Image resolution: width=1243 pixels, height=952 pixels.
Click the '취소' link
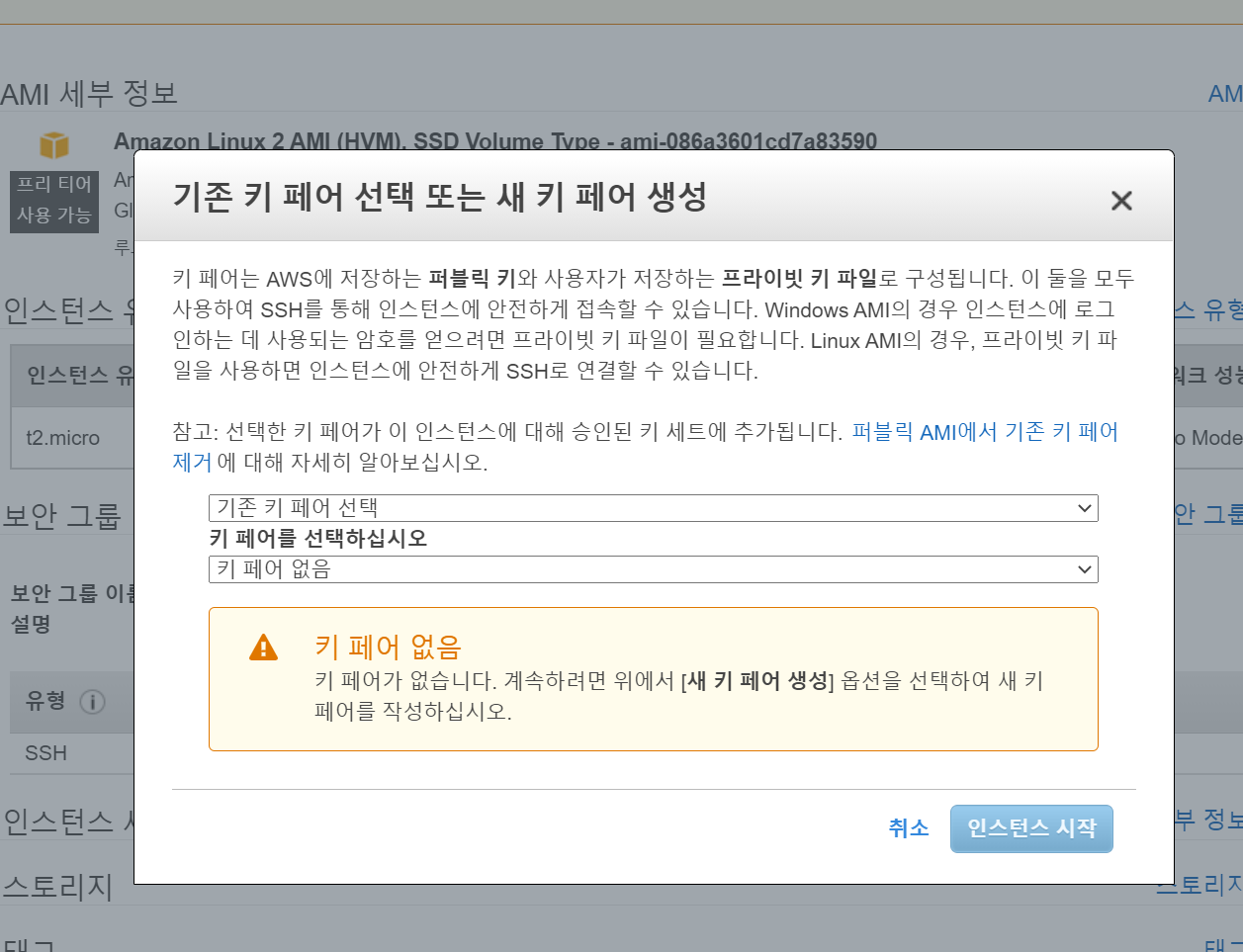pos(909,828)
